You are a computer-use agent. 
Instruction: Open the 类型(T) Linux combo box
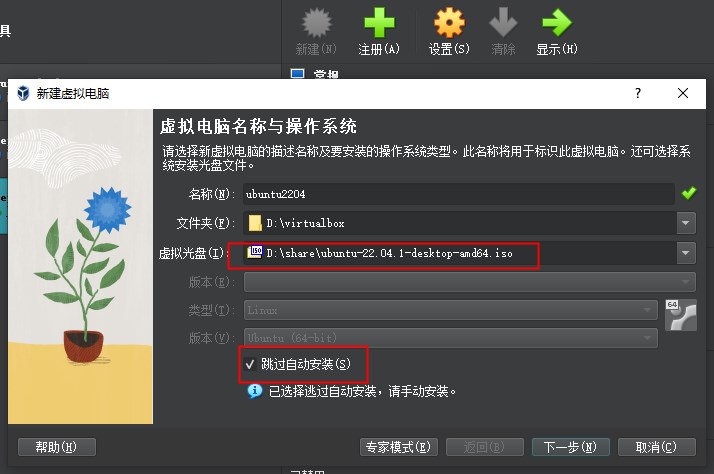click(451, 310)
